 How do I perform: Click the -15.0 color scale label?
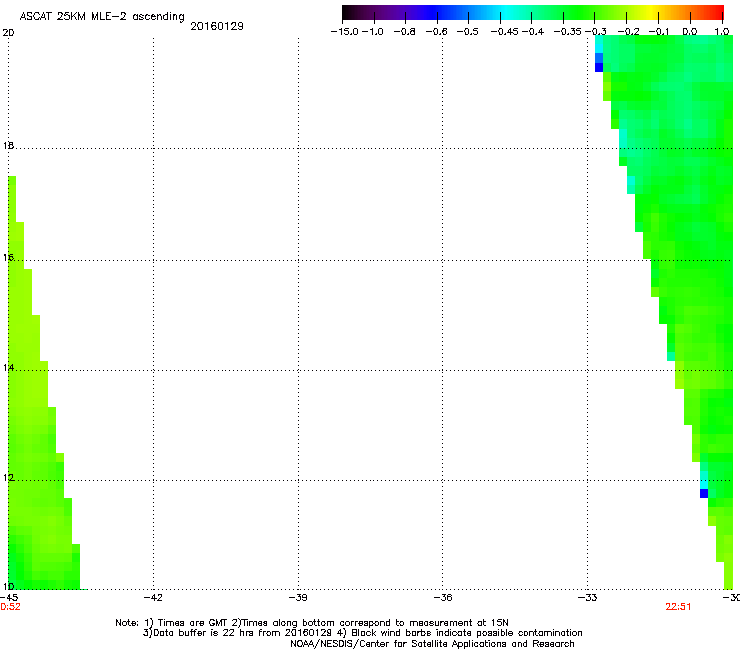tap(345, 32)
